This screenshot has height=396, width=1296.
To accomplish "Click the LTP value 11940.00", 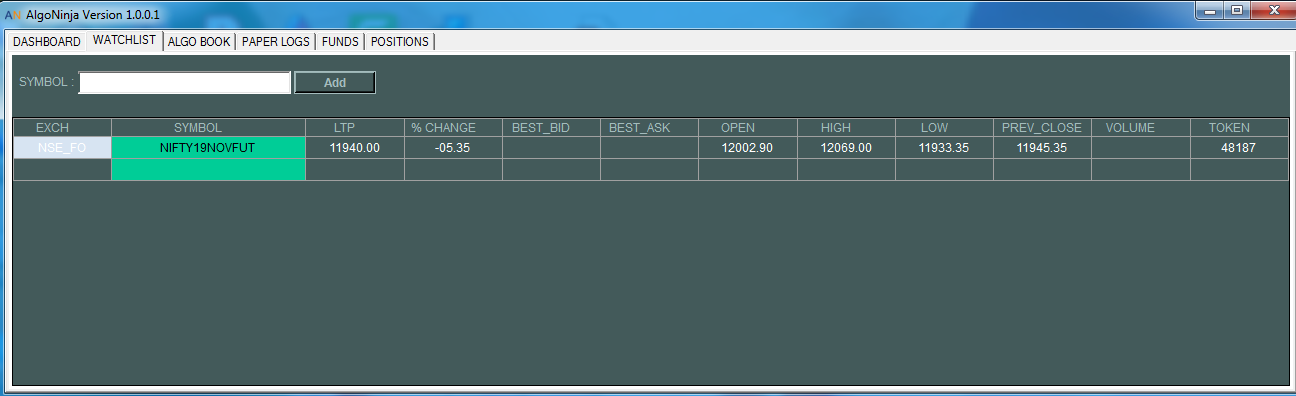I will point(355,148).
